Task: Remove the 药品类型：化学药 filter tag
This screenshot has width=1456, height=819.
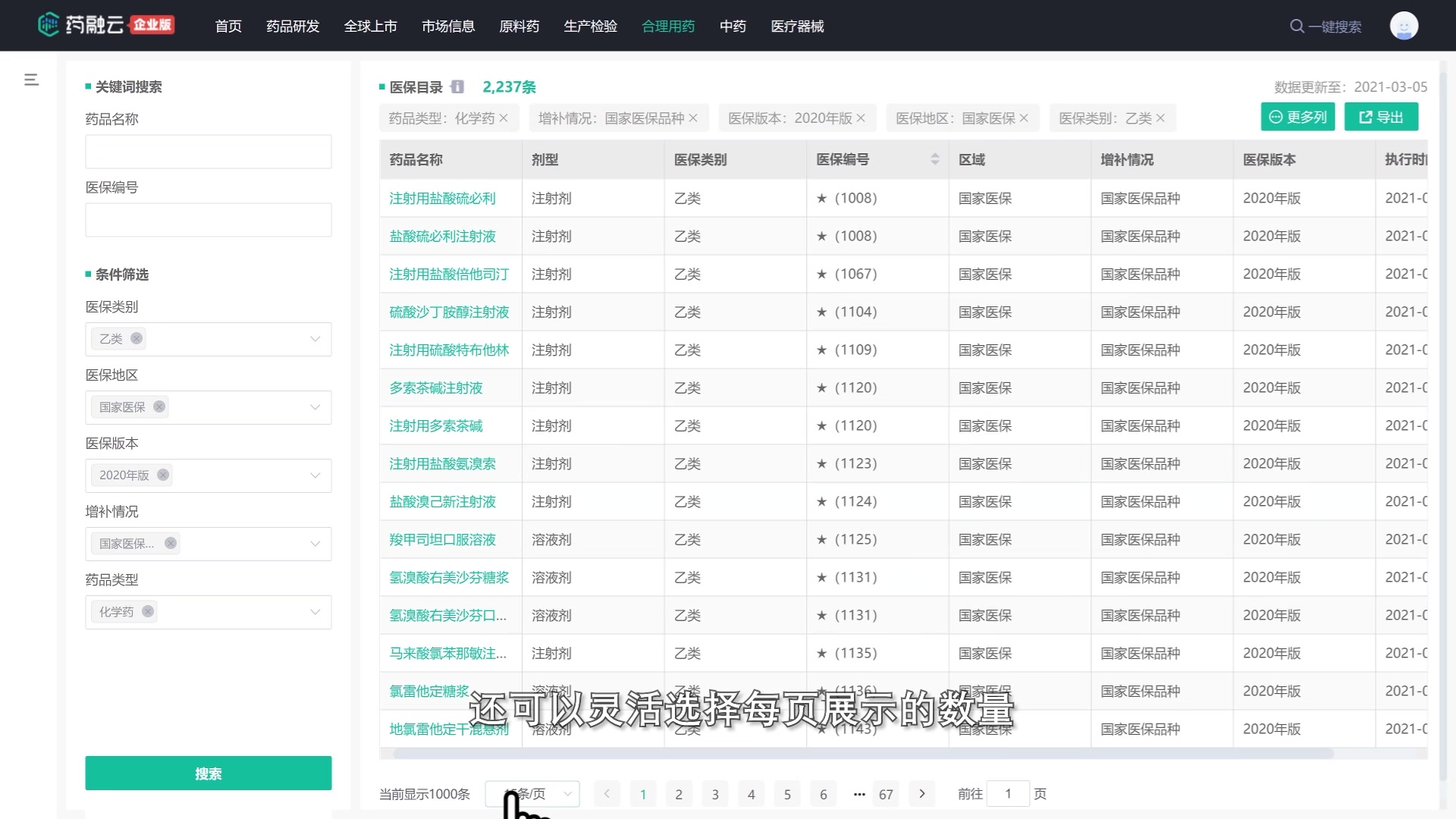Action: [x=506, y=118]
